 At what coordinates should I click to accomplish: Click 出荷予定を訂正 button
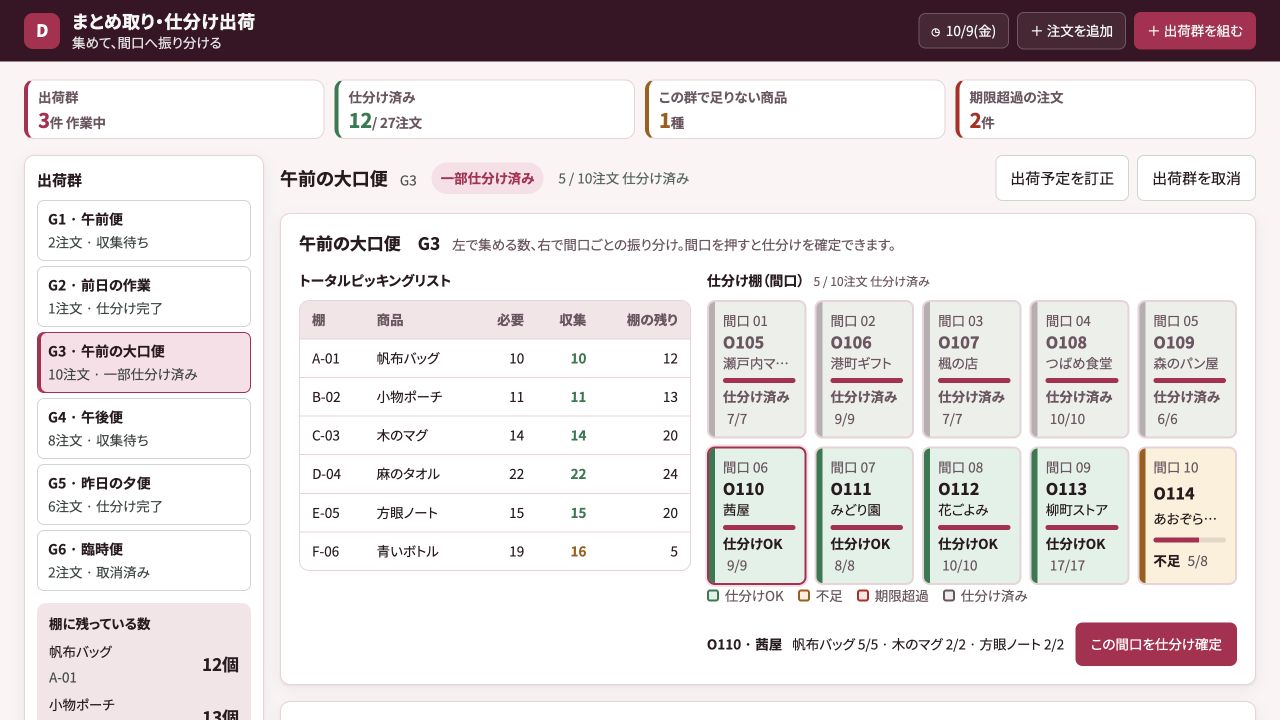point(1062,178)
